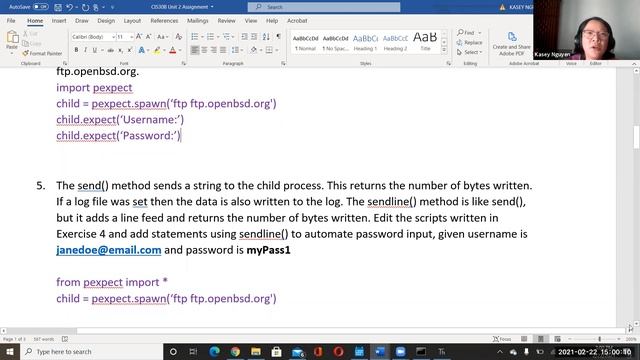
Task: Apply the Normal style
Action: pos(305,42)
